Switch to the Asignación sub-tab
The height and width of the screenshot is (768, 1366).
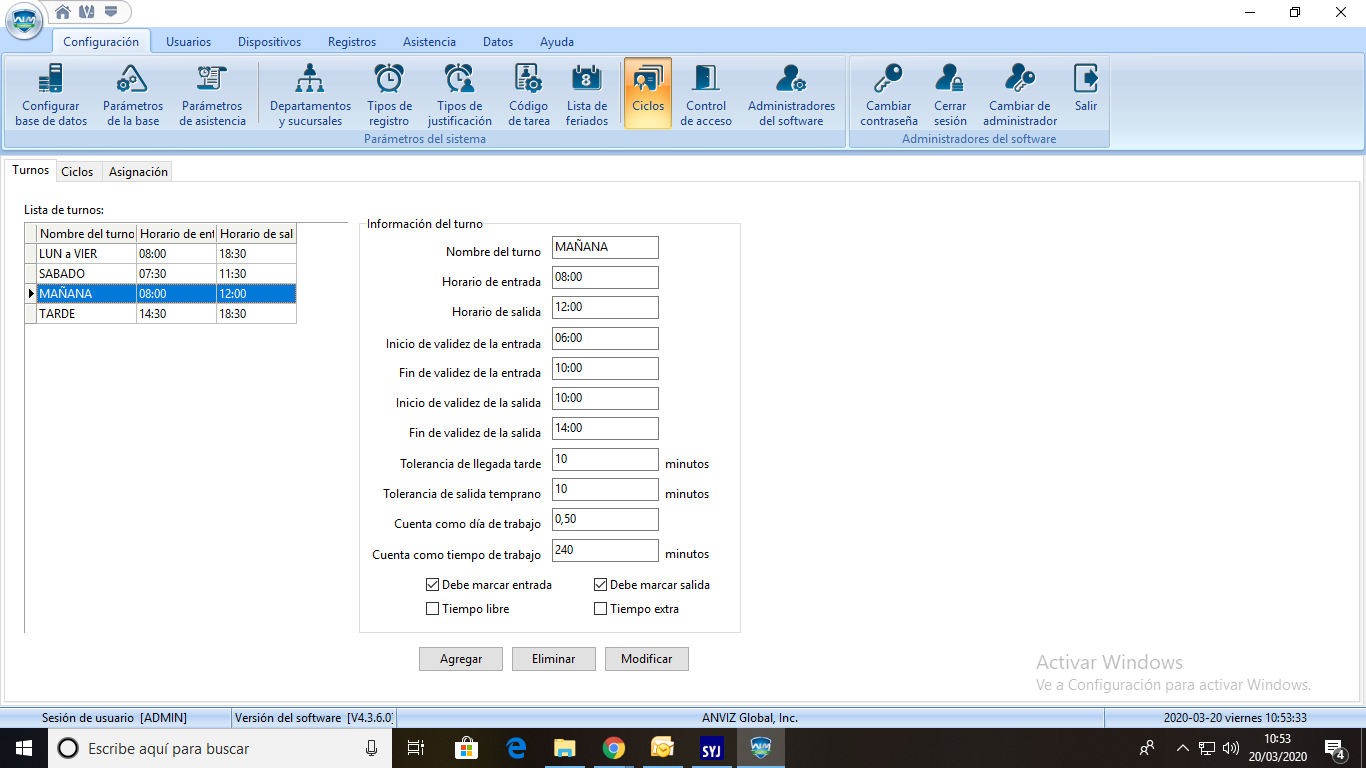point(138,172)
